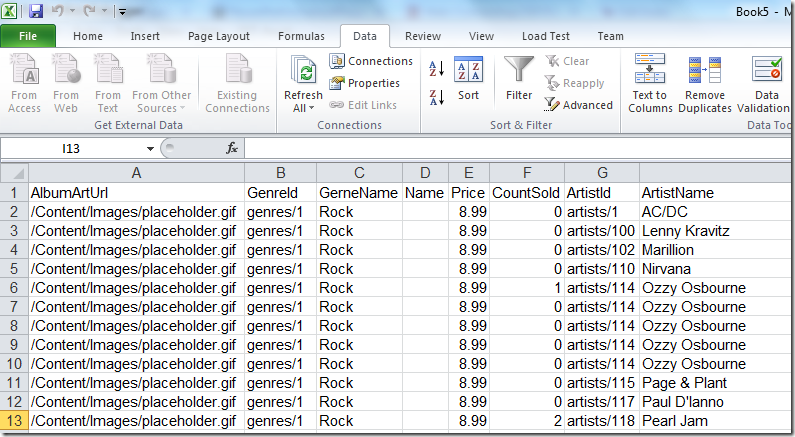Open the Sort dialog
The width and height of the screenshot is (795, 437).
pos(468,78)
